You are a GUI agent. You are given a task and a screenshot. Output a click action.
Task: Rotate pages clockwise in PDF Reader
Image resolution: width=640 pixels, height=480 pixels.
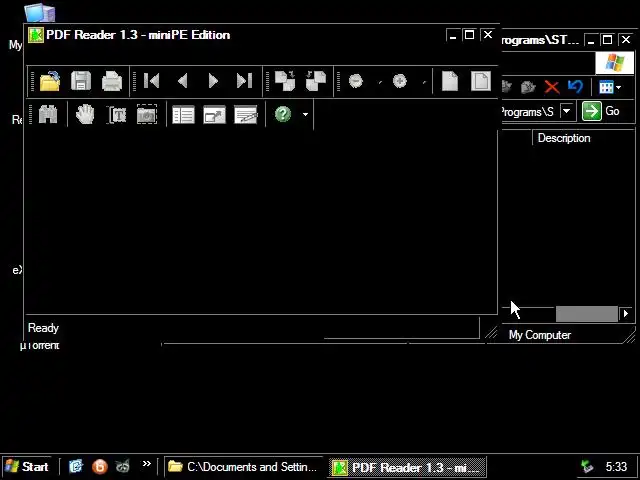pos(285,81)
